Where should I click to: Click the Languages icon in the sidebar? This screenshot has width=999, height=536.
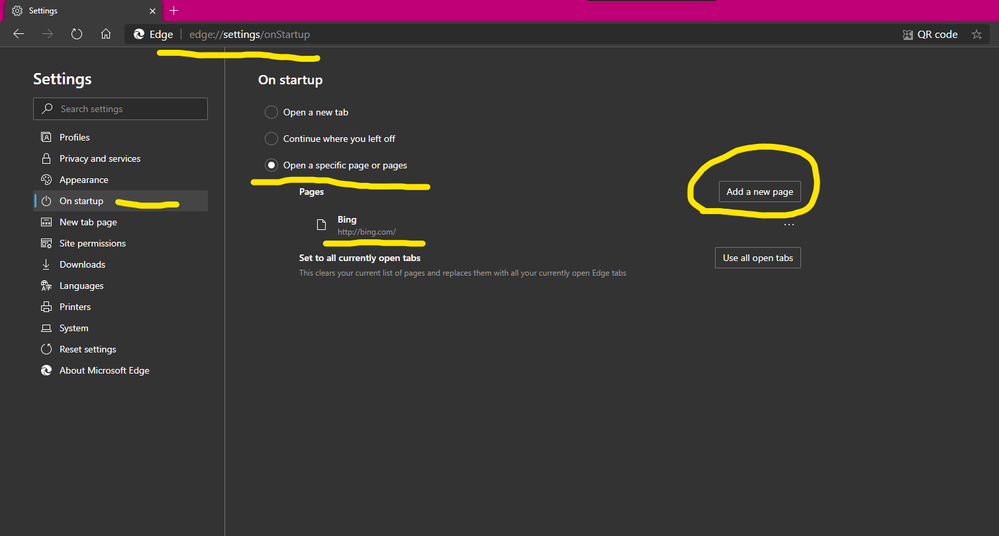click(46, 286)
